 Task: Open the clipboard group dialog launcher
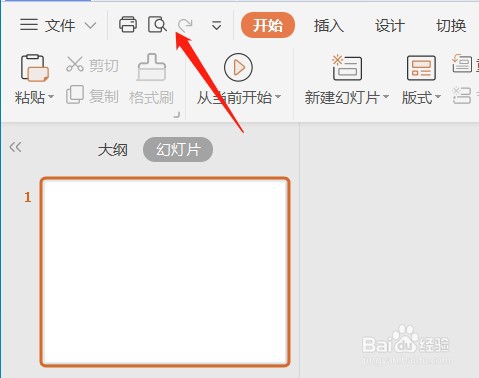coord(177,115)
